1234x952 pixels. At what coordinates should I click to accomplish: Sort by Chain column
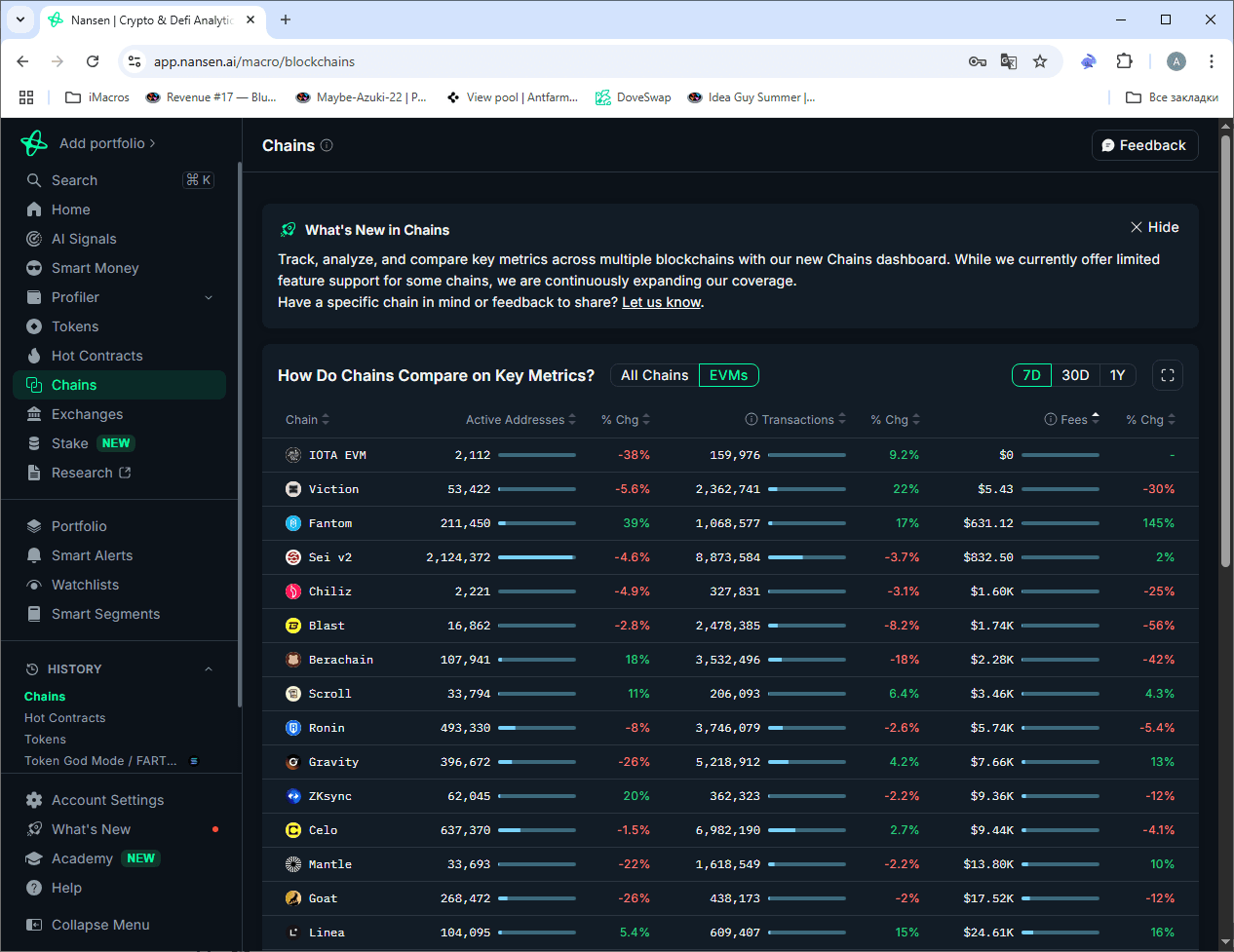[x=308, y=420]
